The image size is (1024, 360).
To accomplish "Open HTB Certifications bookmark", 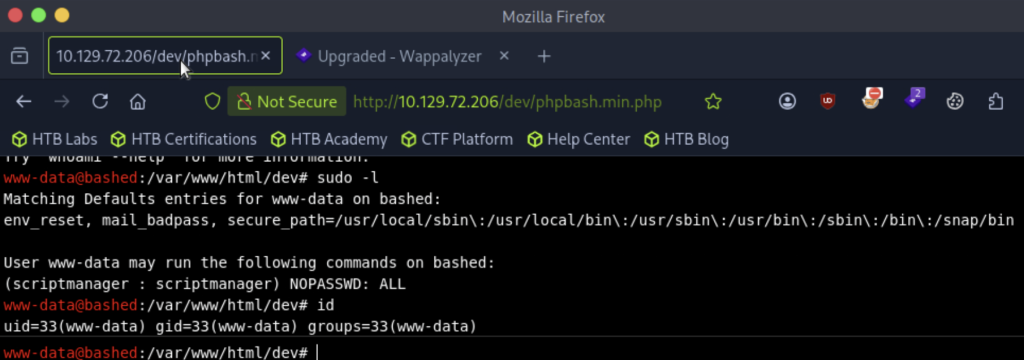I will pyautogui.click(x=184, y=139).
